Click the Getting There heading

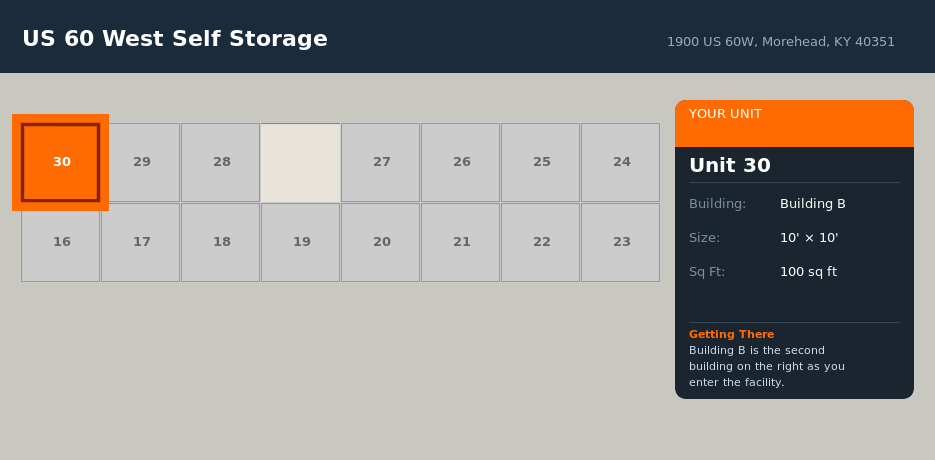click(731, 334)
